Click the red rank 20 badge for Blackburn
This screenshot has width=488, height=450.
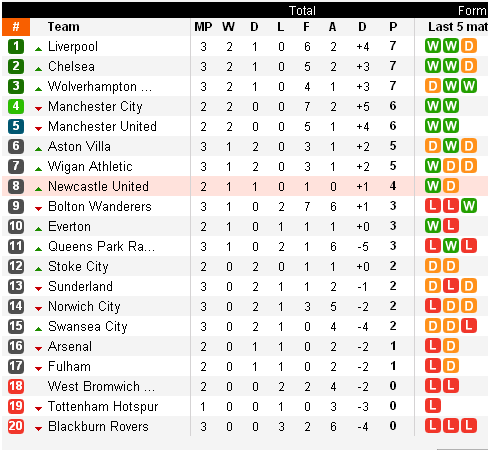[16, 426]
